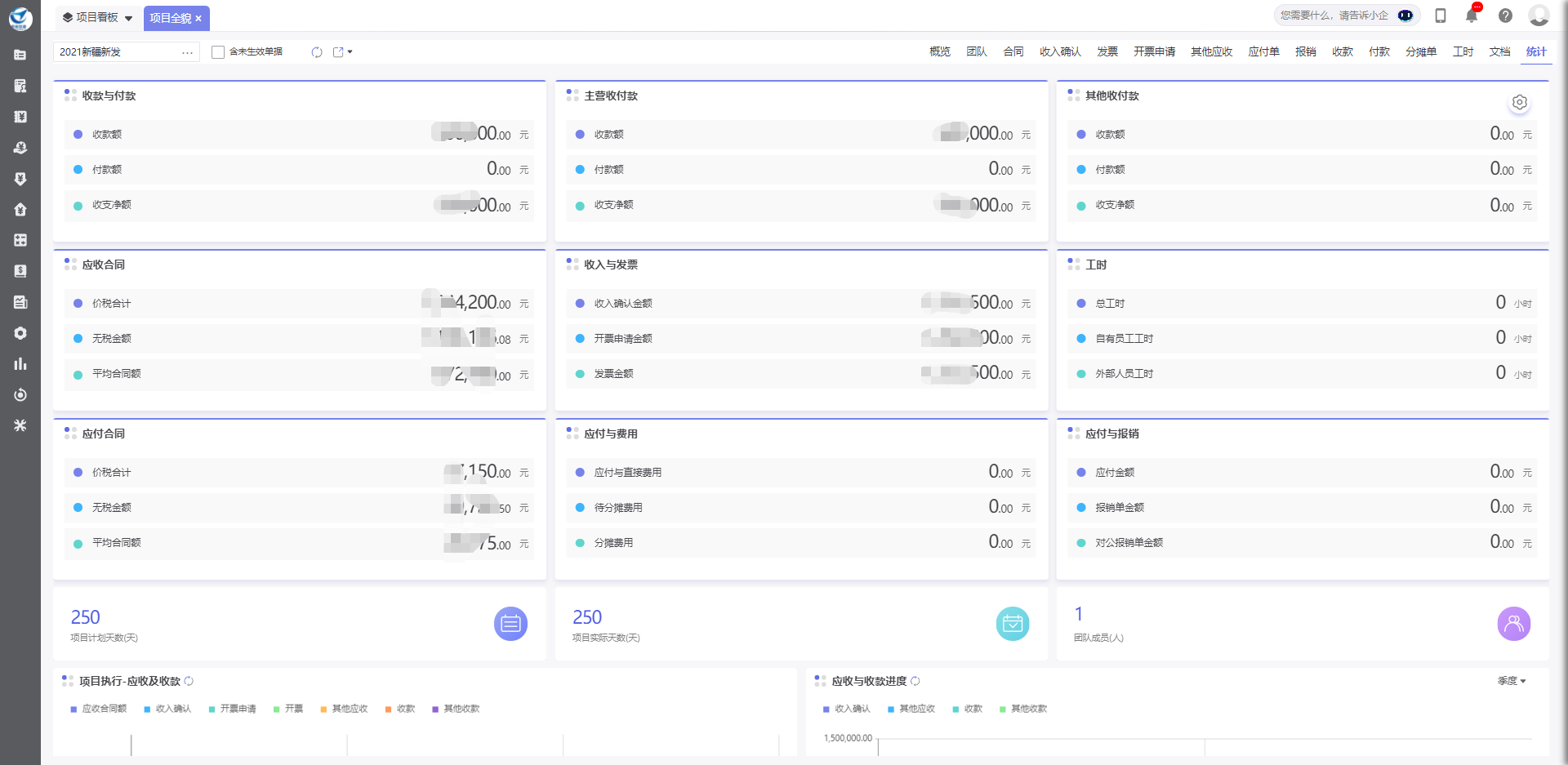
Task: Click the bar chart icon in sidebar
Action: (x=20, y=364)
